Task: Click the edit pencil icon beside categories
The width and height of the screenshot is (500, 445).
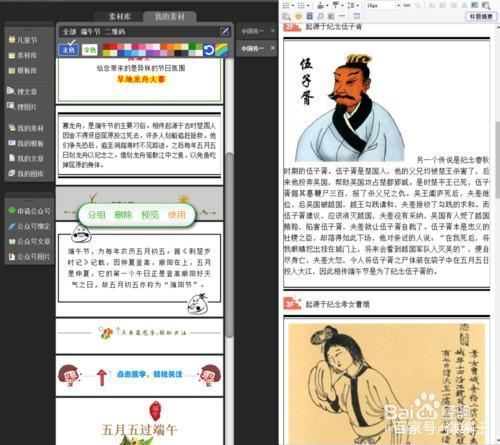Action: (x=224, y=31)
